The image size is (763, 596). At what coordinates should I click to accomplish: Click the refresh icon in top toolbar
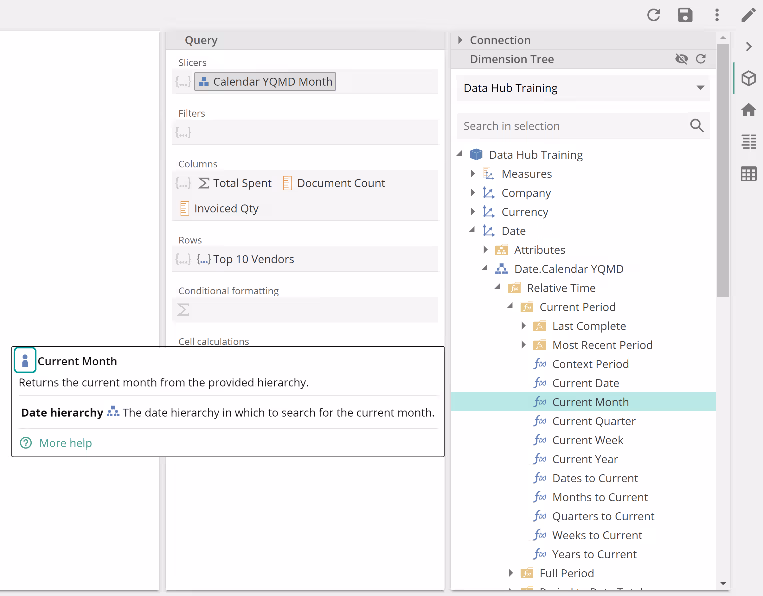pyautogui.click(x=654, y=15)
